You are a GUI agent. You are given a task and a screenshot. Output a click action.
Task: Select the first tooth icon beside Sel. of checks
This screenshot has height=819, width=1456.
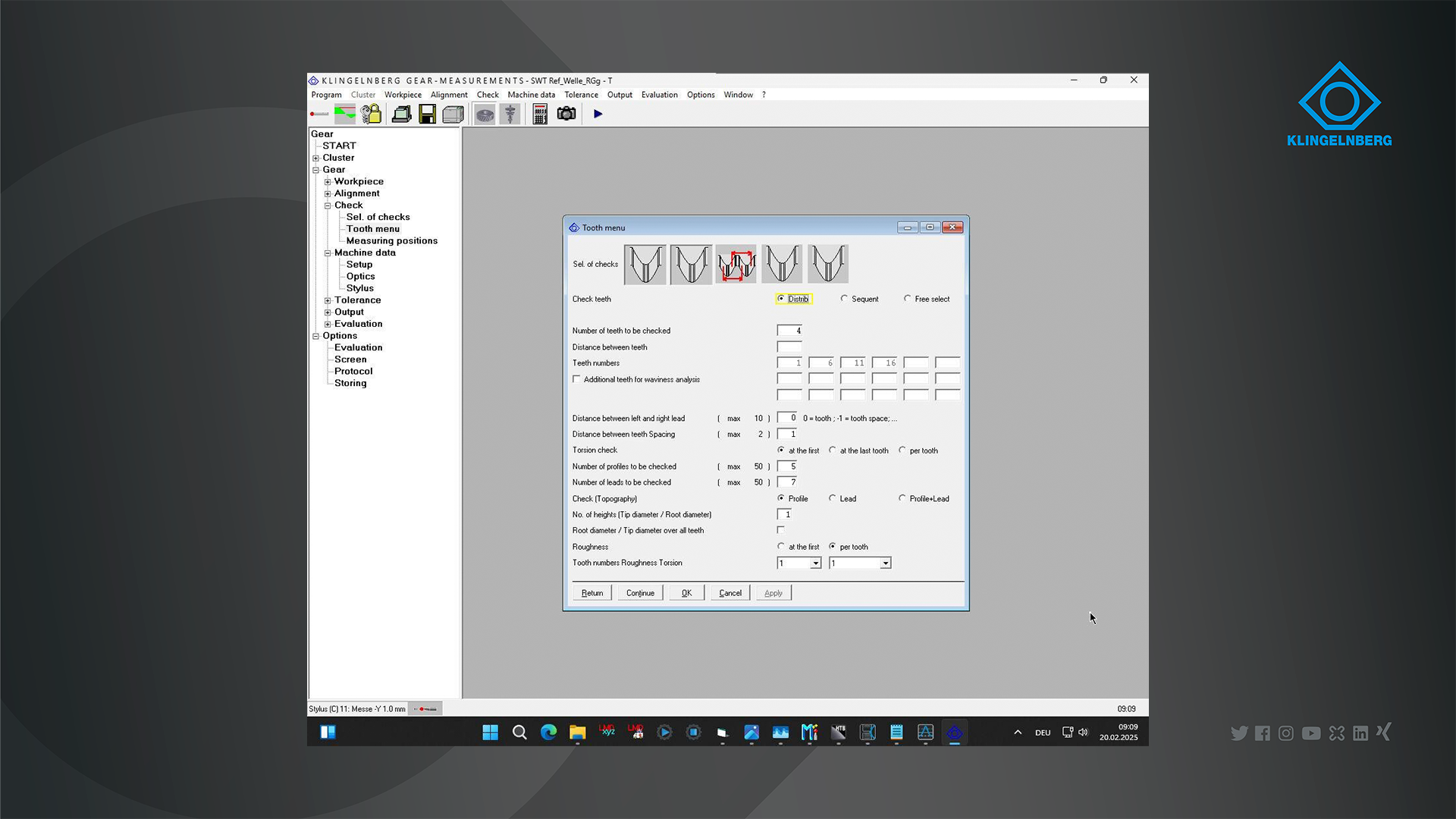click(x=645, y=265)
